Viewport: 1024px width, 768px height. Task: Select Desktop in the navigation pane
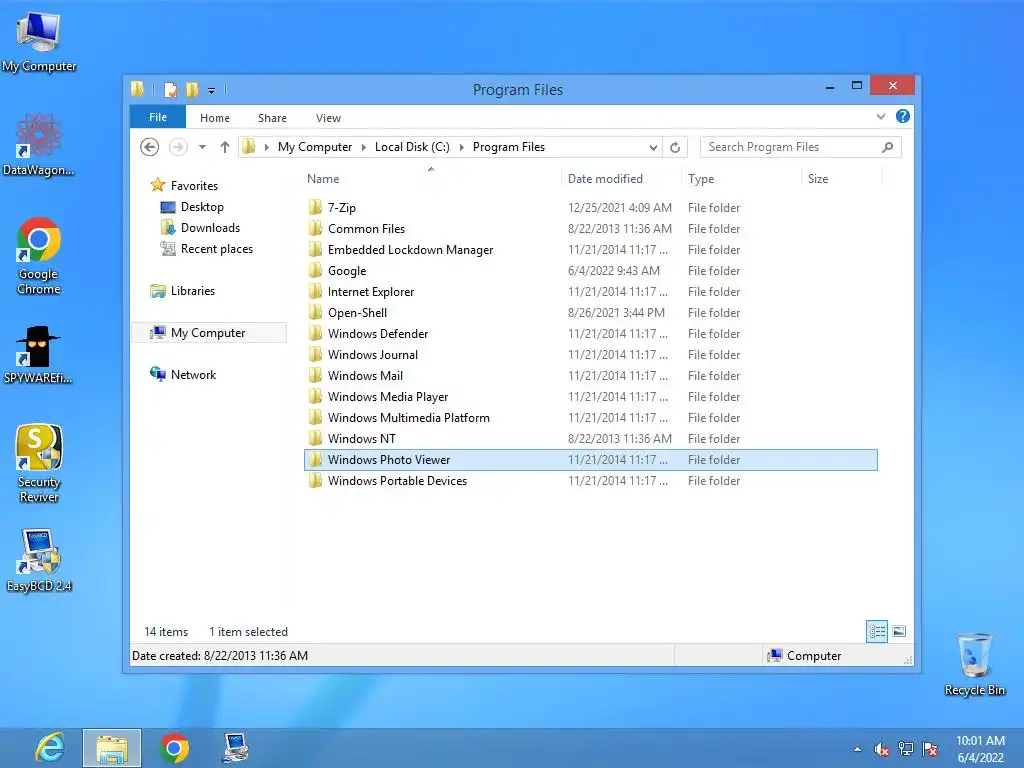click(192, 207)
